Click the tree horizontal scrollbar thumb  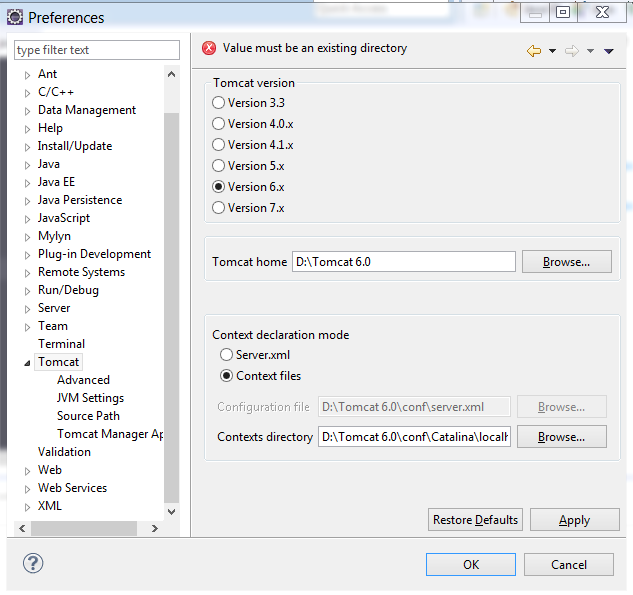pos(84,528)
